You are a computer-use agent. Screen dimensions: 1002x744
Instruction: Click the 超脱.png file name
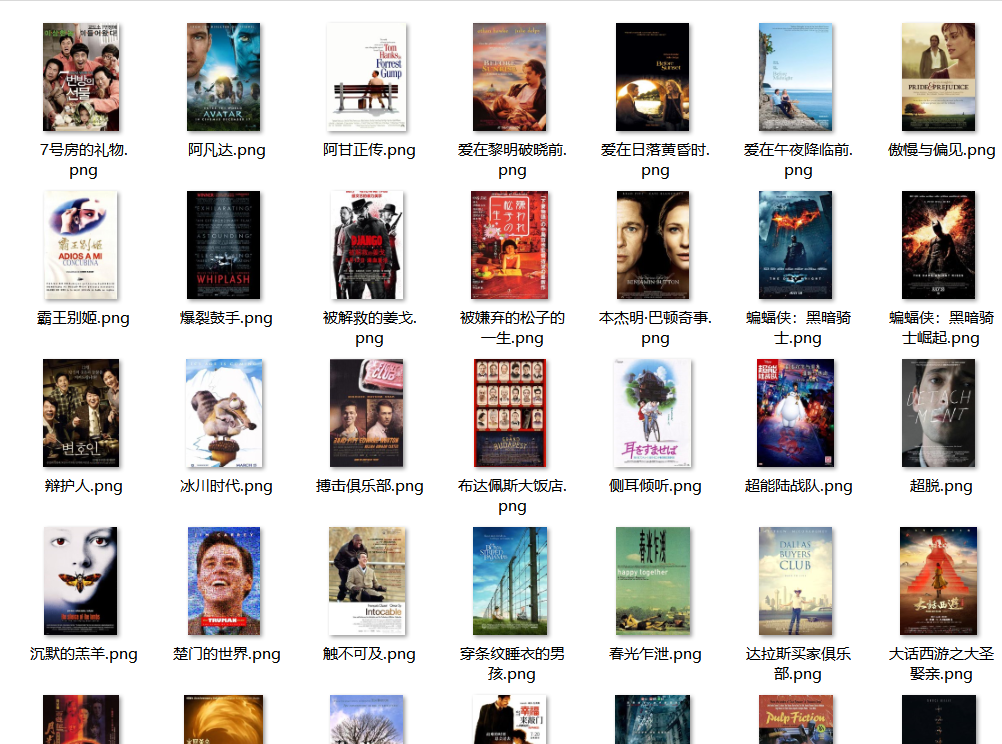coord(941,486)
